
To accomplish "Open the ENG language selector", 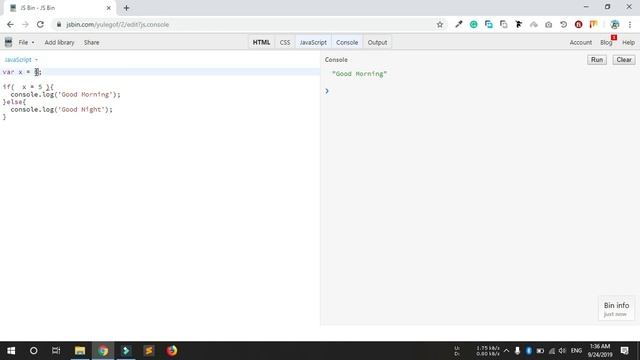I will [x=576, y=351].
